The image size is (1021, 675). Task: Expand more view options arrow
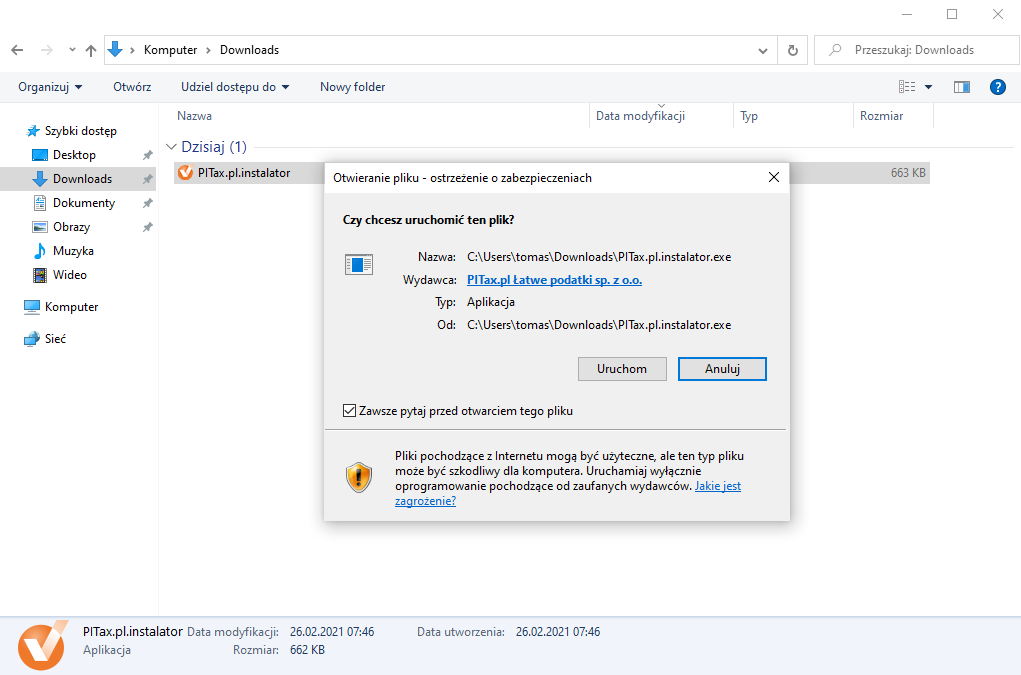point(929,87)
